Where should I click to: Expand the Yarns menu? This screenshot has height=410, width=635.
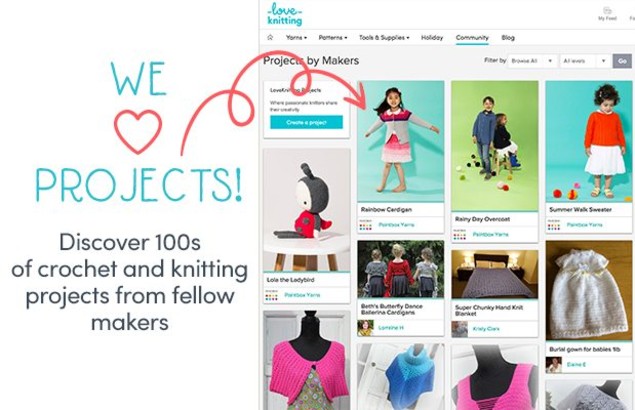click(296, 38)
